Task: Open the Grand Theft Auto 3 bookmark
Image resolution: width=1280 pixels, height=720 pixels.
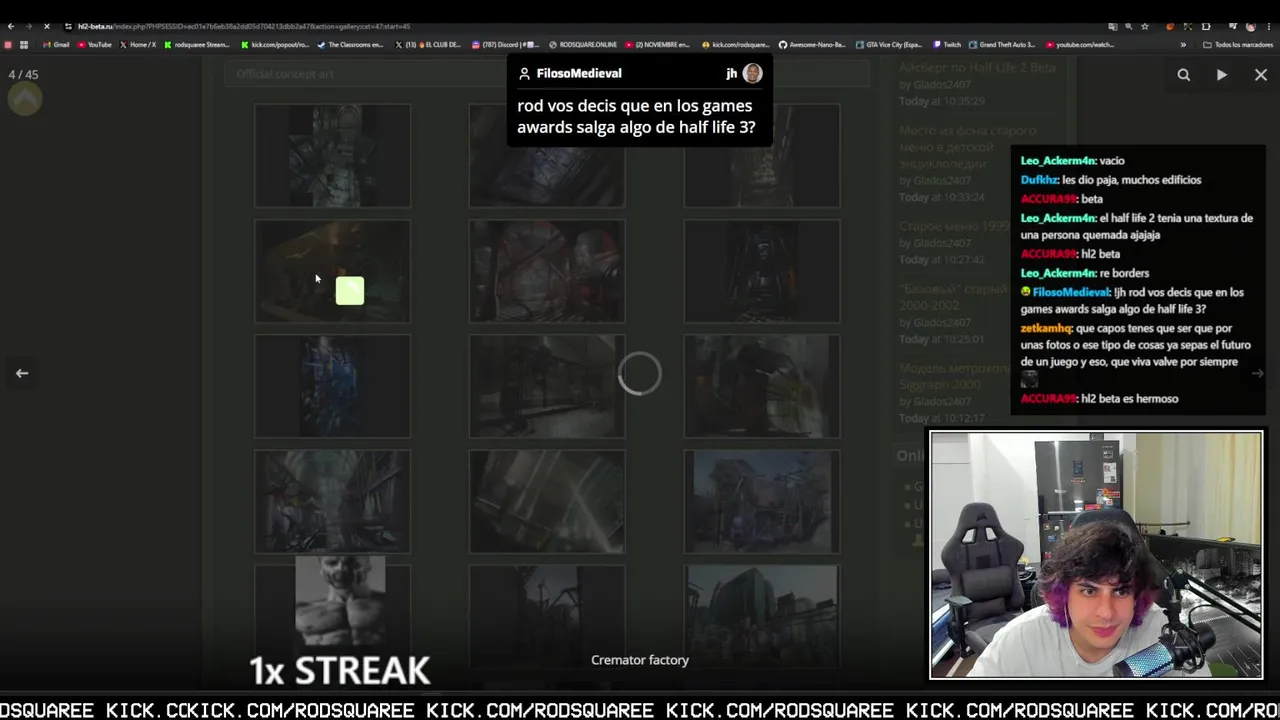Action: click(x=1002, y=45)
